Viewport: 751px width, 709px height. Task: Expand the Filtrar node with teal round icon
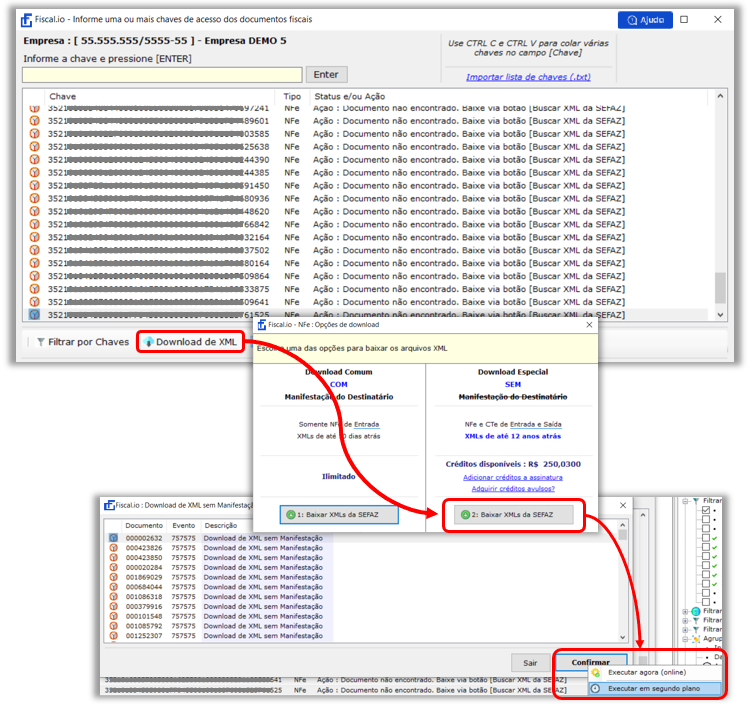click(x=685, y=611)
